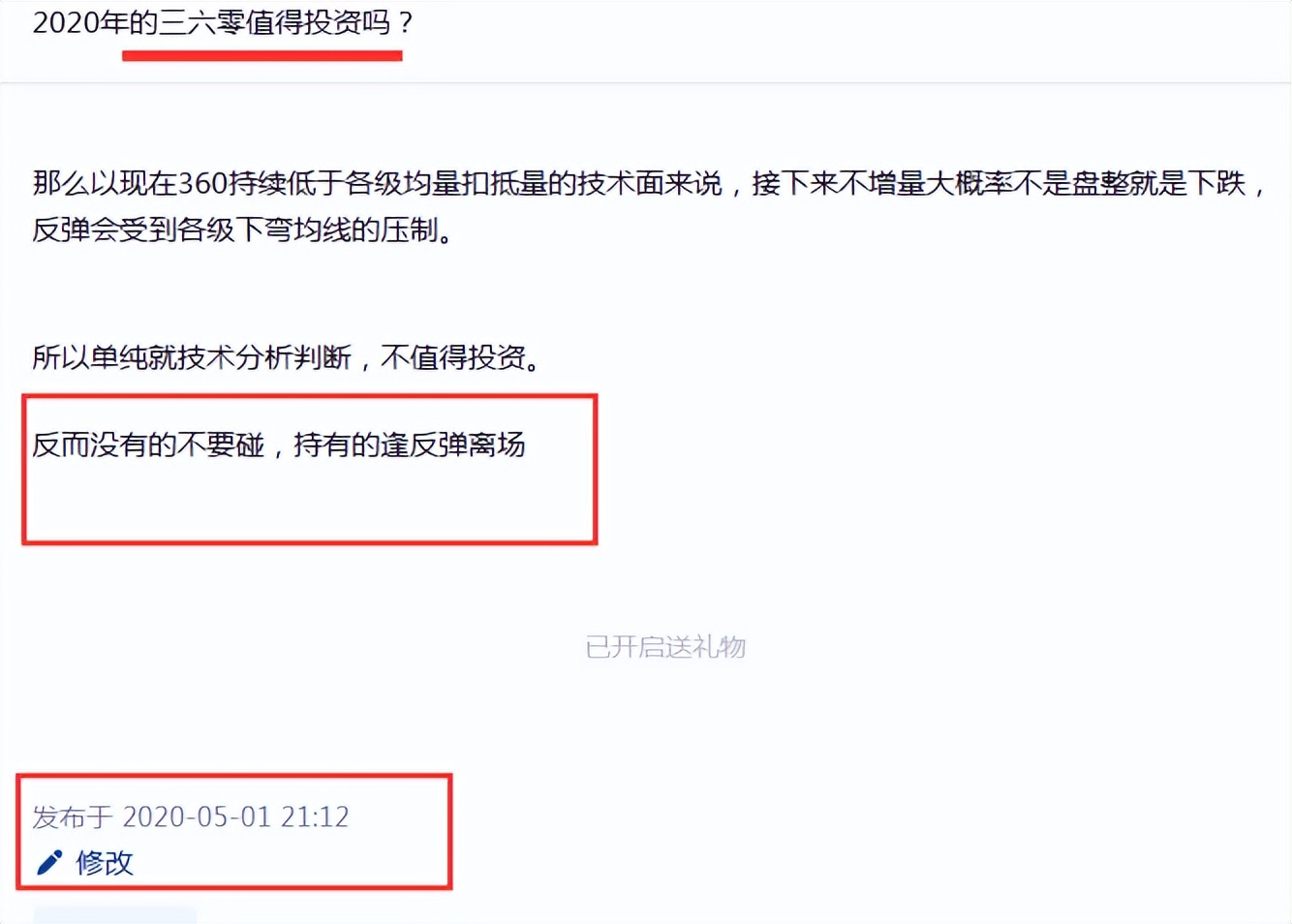The image size is (1292, 924).
Task: Click the paragraph starting 那么以现在360持续低于
Action: [x=649, y=205]
